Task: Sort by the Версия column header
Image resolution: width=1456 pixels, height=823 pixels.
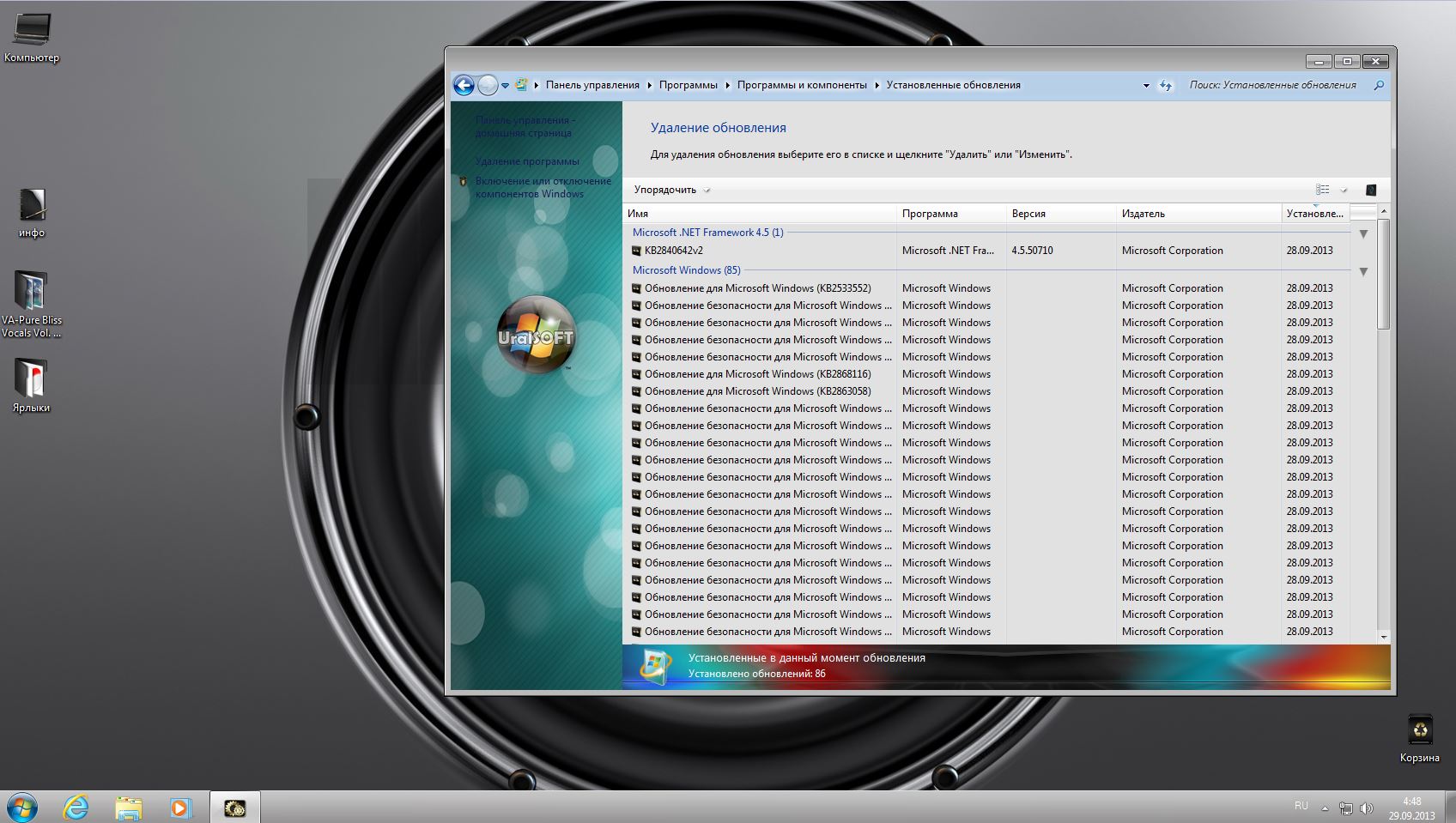Action: click(x=1061, y=214)
